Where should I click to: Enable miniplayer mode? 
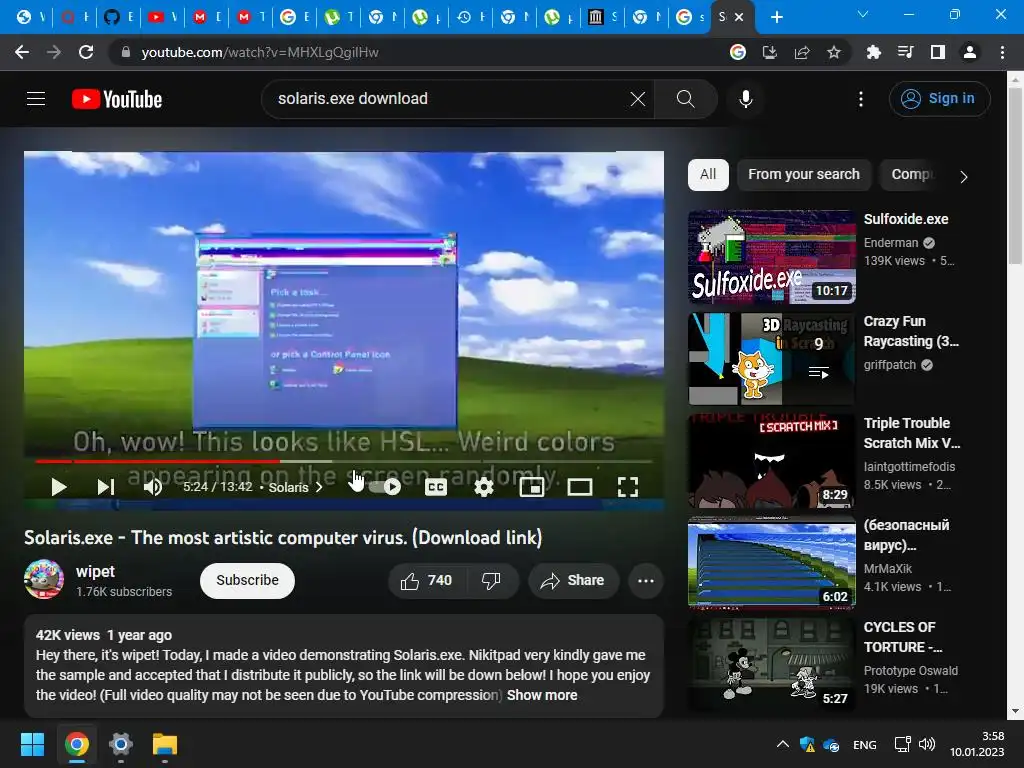pos(532,487)
